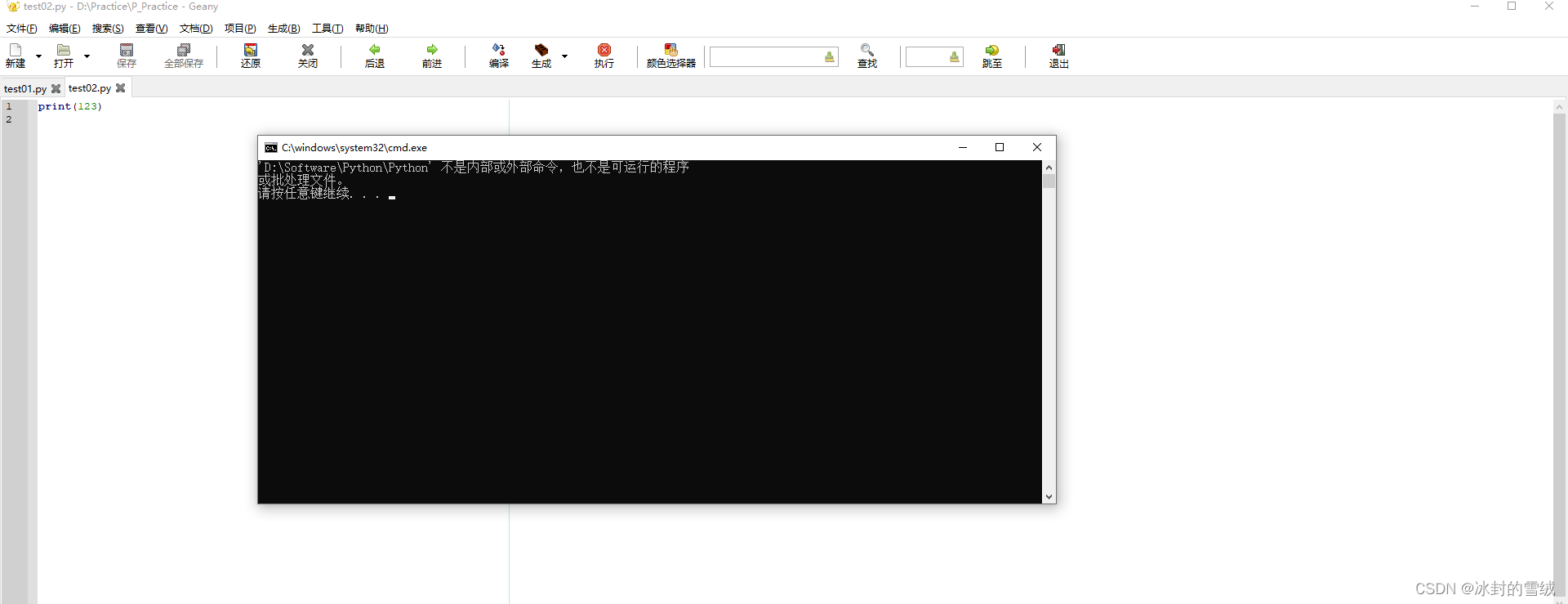
Task: Maximize the Geany main window
Action: click(1512, 7)
